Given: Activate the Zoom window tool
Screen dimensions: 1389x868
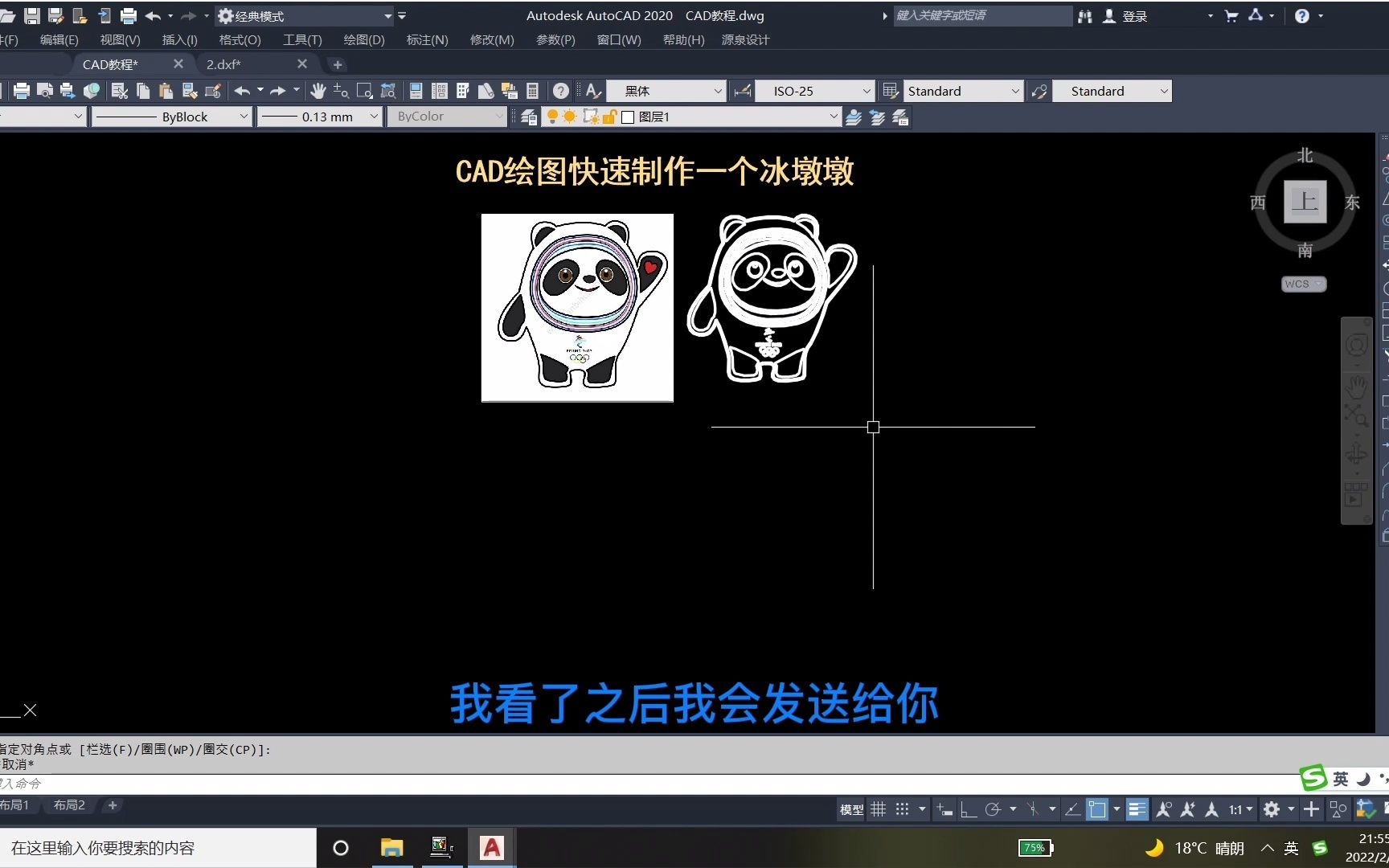Looking at the screenshot, I should 363,91.
